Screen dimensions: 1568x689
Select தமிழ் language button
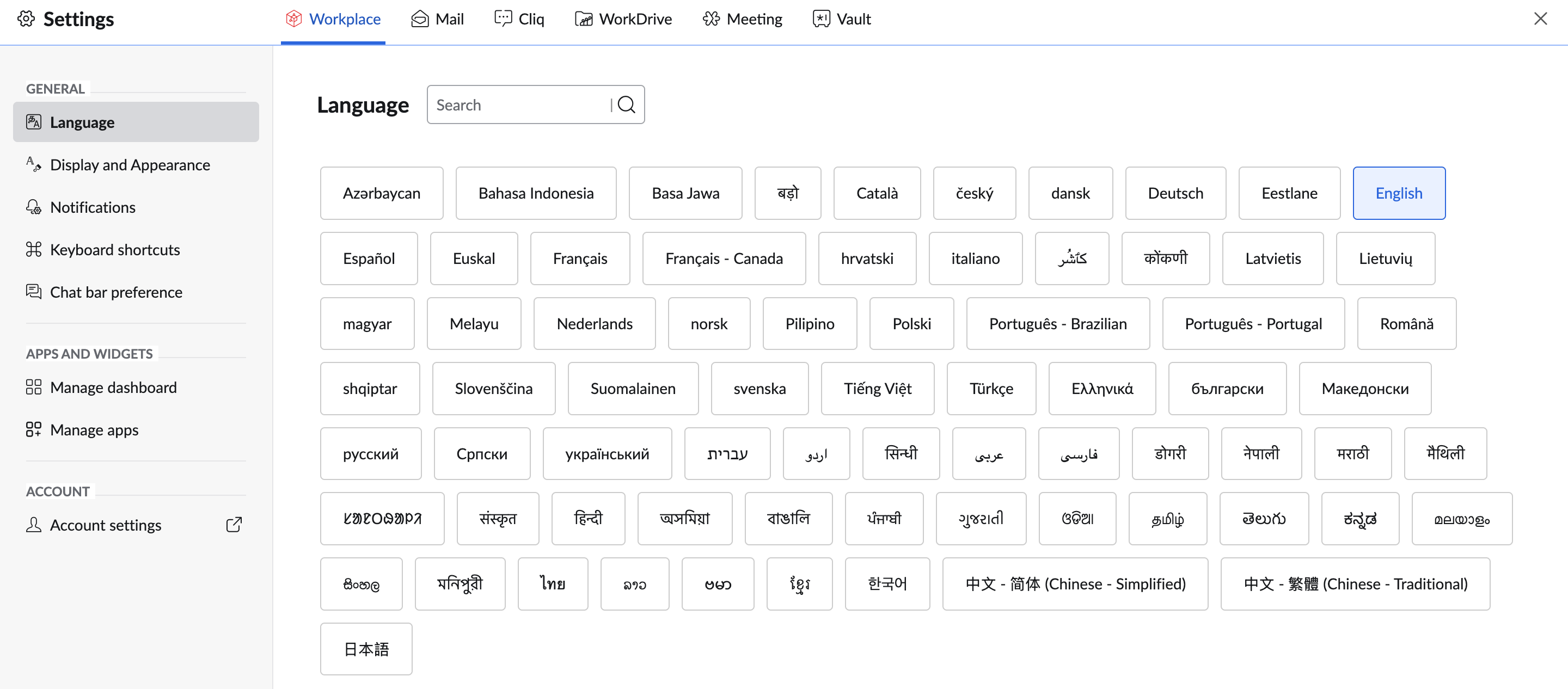[x=1167, y=518]
